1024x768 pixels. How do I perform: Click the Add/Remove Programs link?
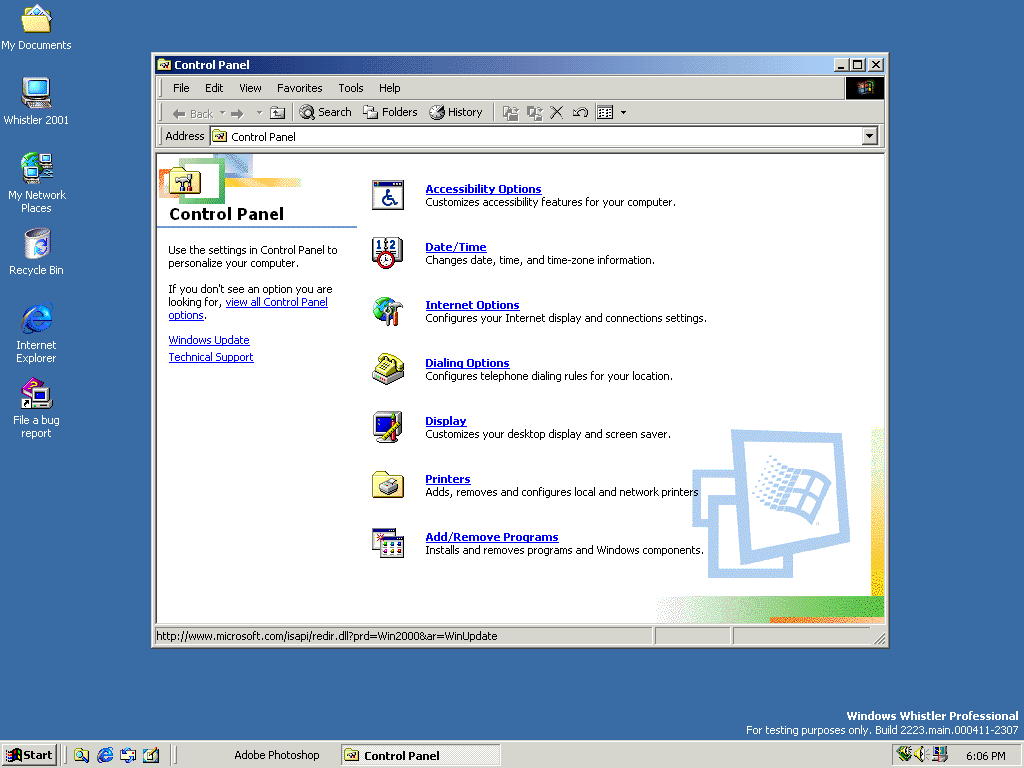click(492, 537)
